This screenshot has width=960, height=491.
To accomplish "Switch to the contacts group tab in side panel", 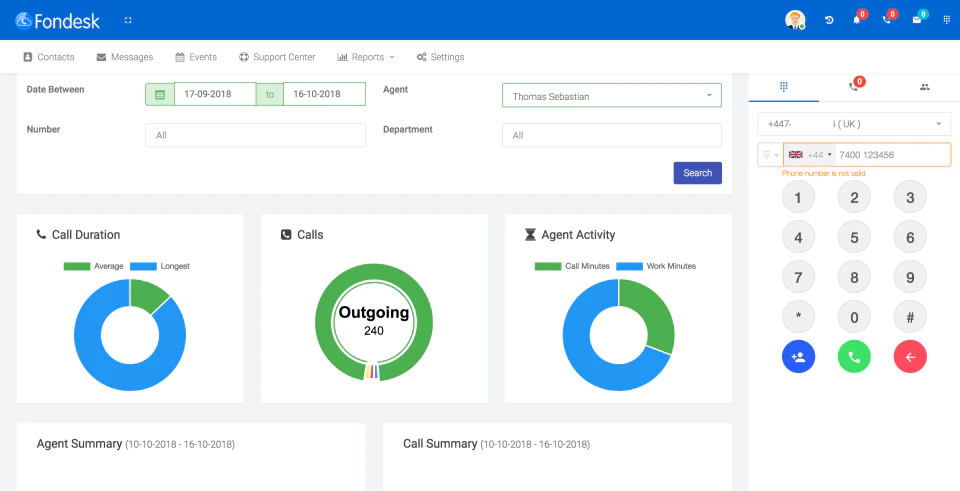I will click(924, 87).
